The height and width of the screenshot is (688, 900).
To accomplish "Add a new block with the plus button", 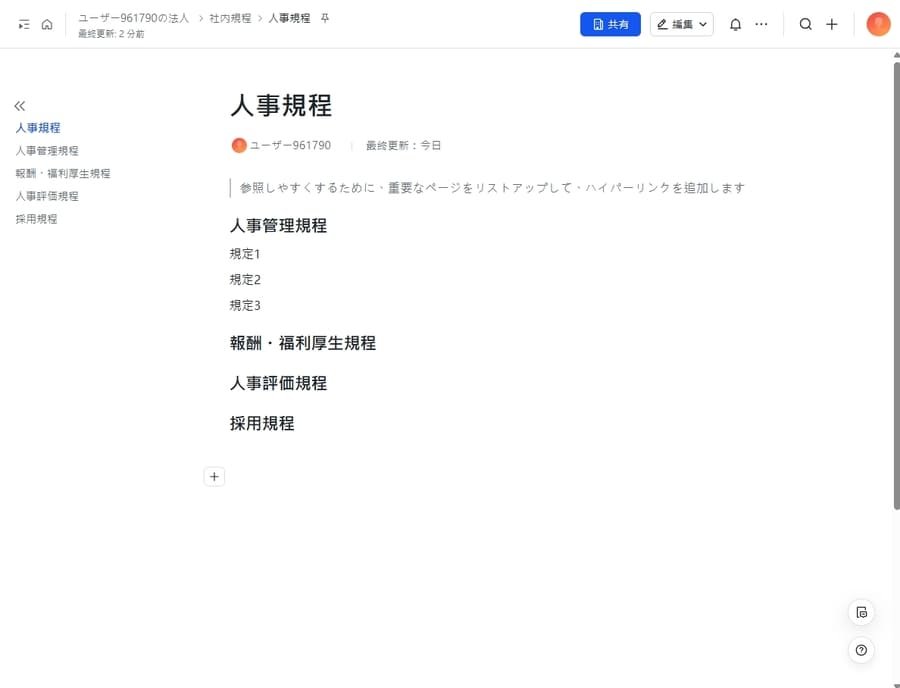I will click(214, 476).
